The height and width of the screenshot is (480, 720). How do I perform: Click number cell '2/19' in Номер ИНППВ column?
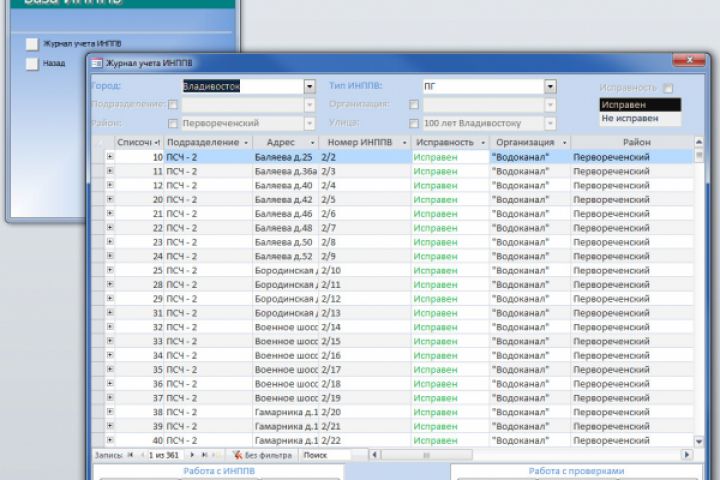[365, 398]
